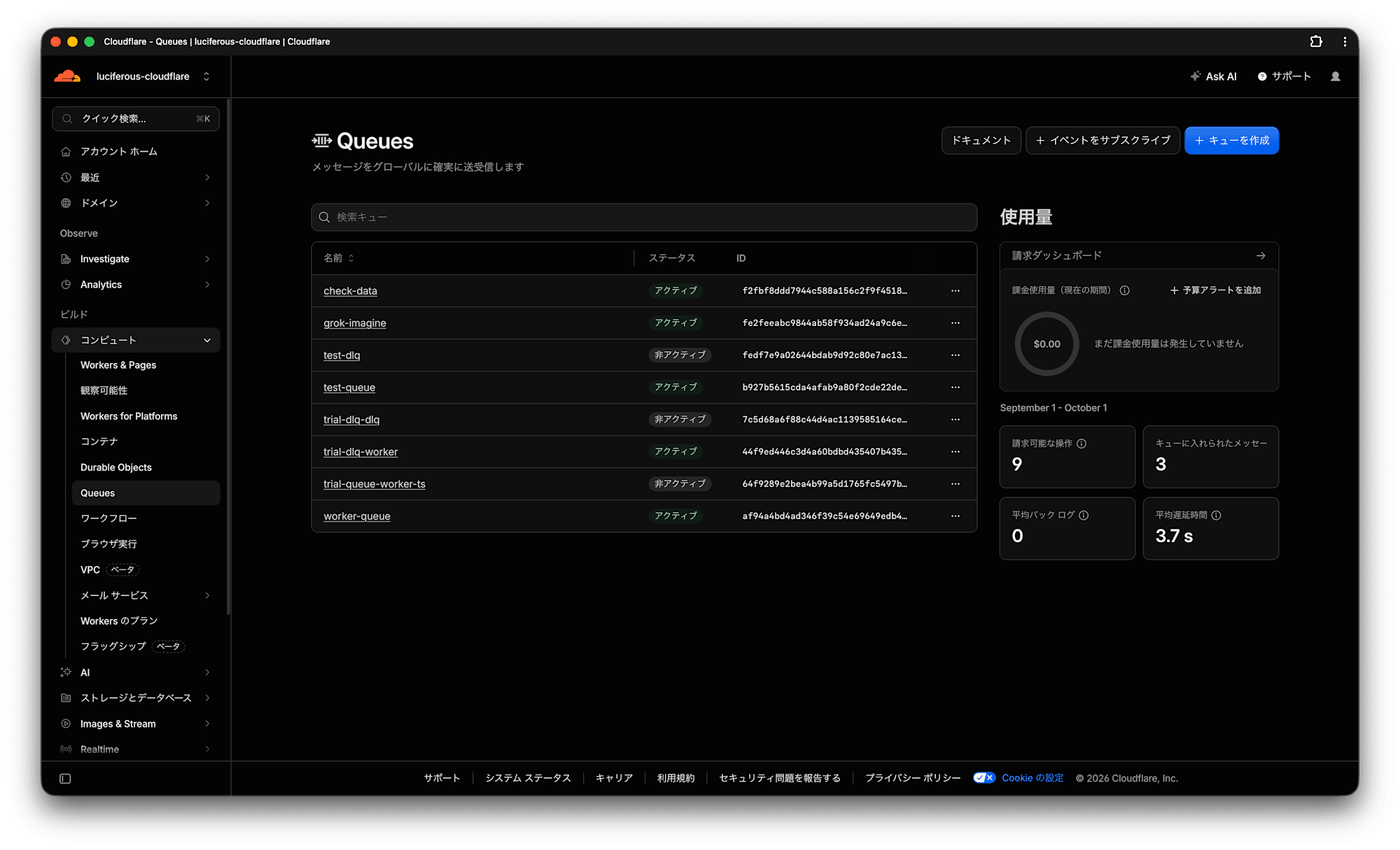The width and height of the screenshot is (1400, 850).
Task: Open row actions for test-queue
Action: click(x=955, y=387)
